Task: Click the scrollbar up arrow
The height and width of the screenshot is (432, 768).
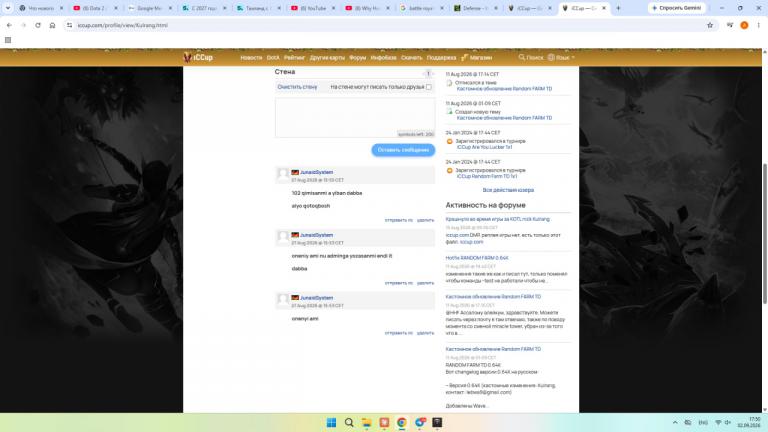Action: coord(764,51)
